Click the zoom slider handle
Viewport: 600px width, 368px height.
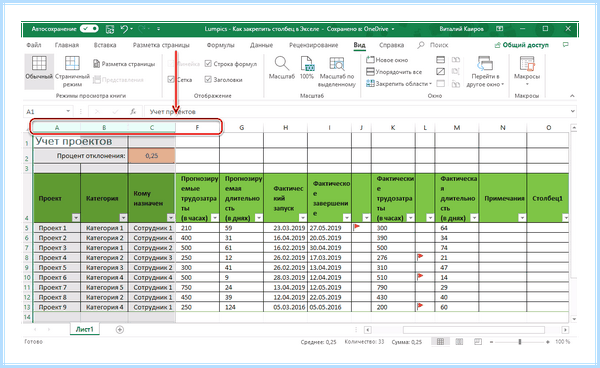(520, 342)
